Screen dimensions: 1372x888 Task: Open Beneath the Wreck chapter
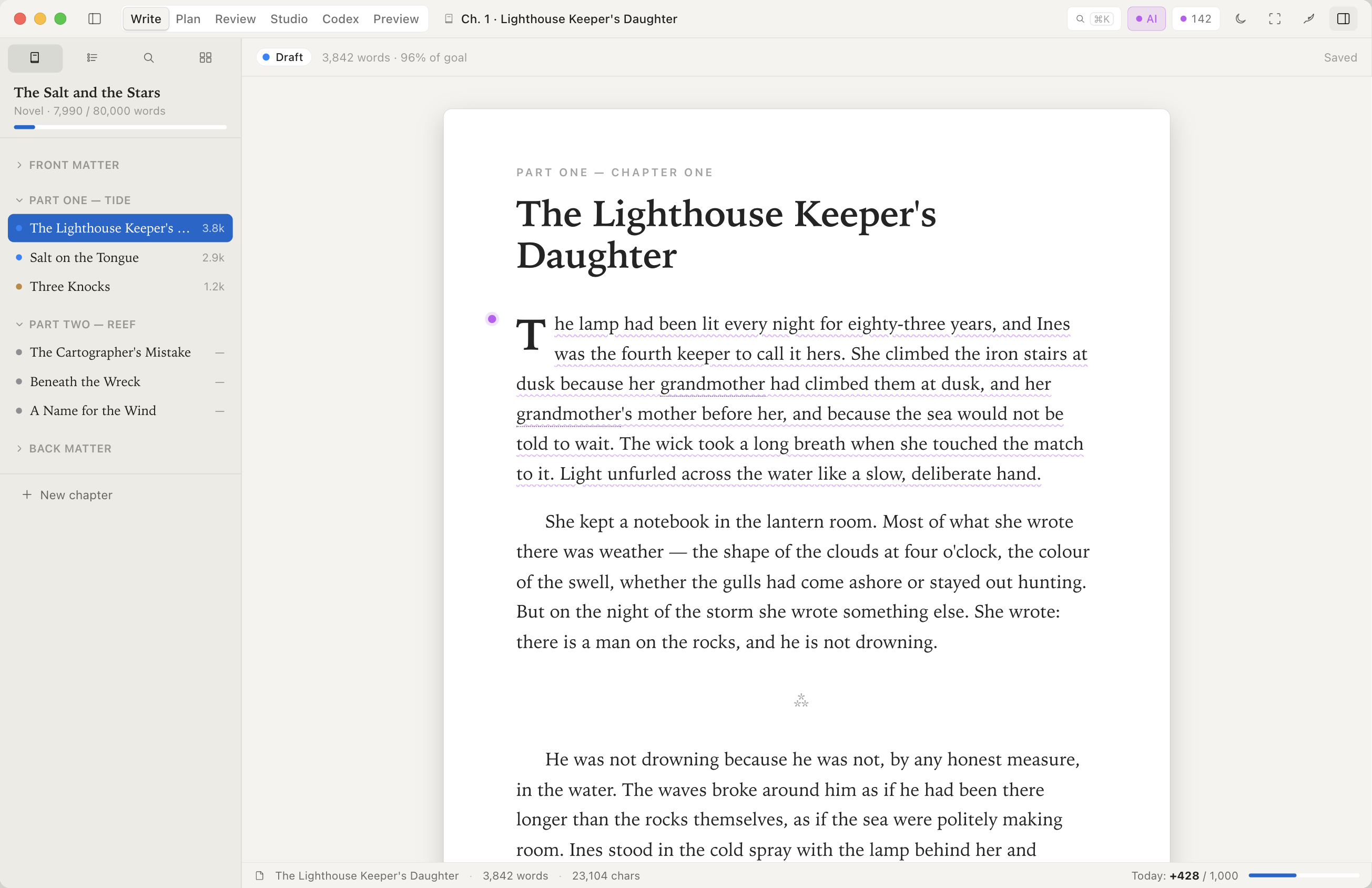[x=120, y=381]
